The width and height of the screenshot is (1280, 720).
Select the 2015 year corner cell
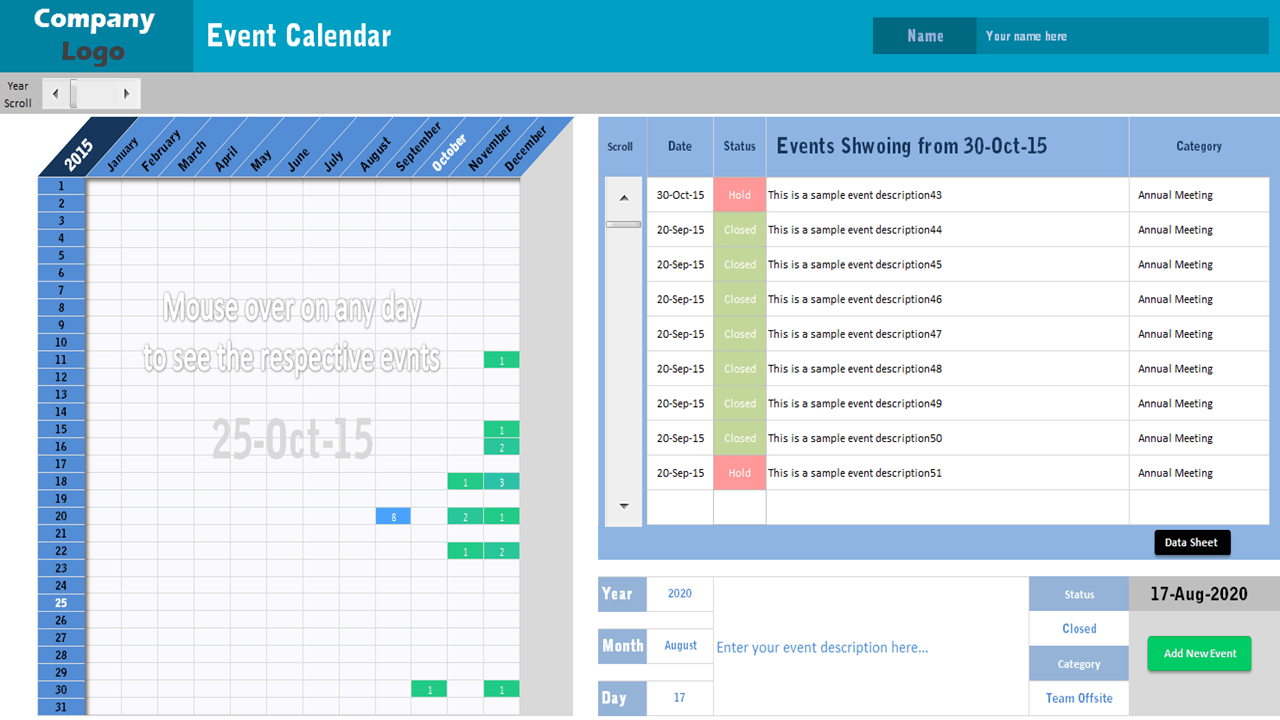click(75, 150)
